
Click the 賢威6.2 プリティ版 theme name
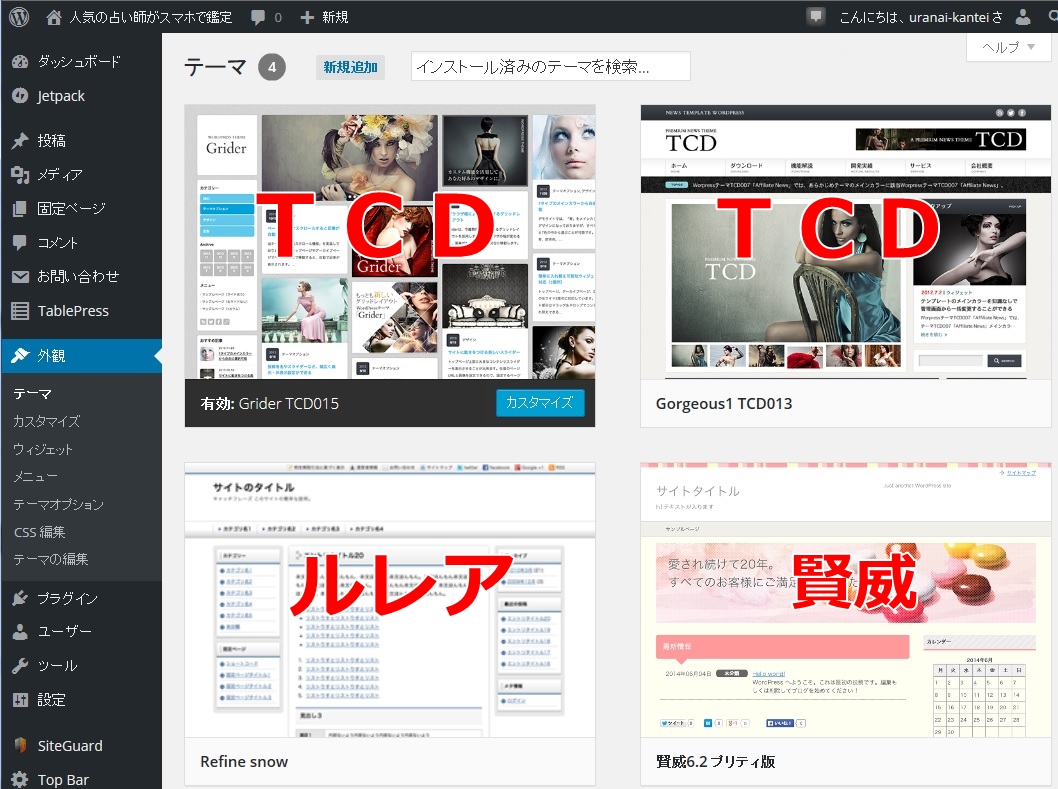click(x=715, y=761)
